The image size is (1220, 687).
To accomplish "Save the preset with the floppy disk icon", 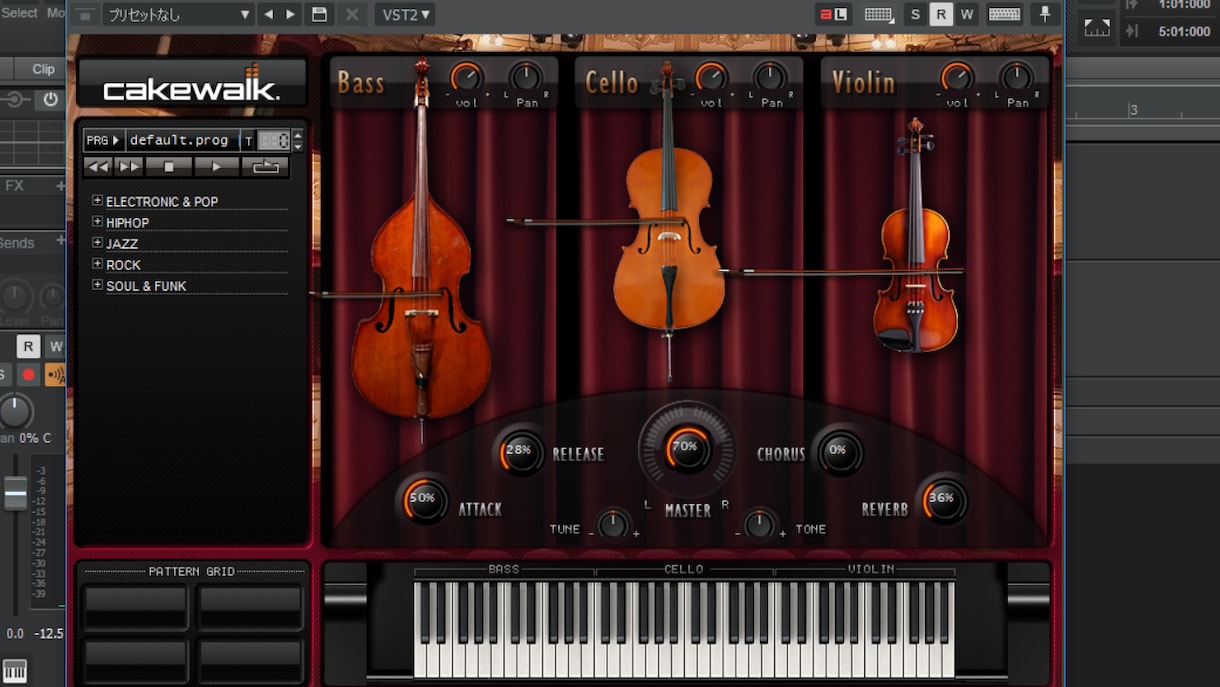I will 319,14.
